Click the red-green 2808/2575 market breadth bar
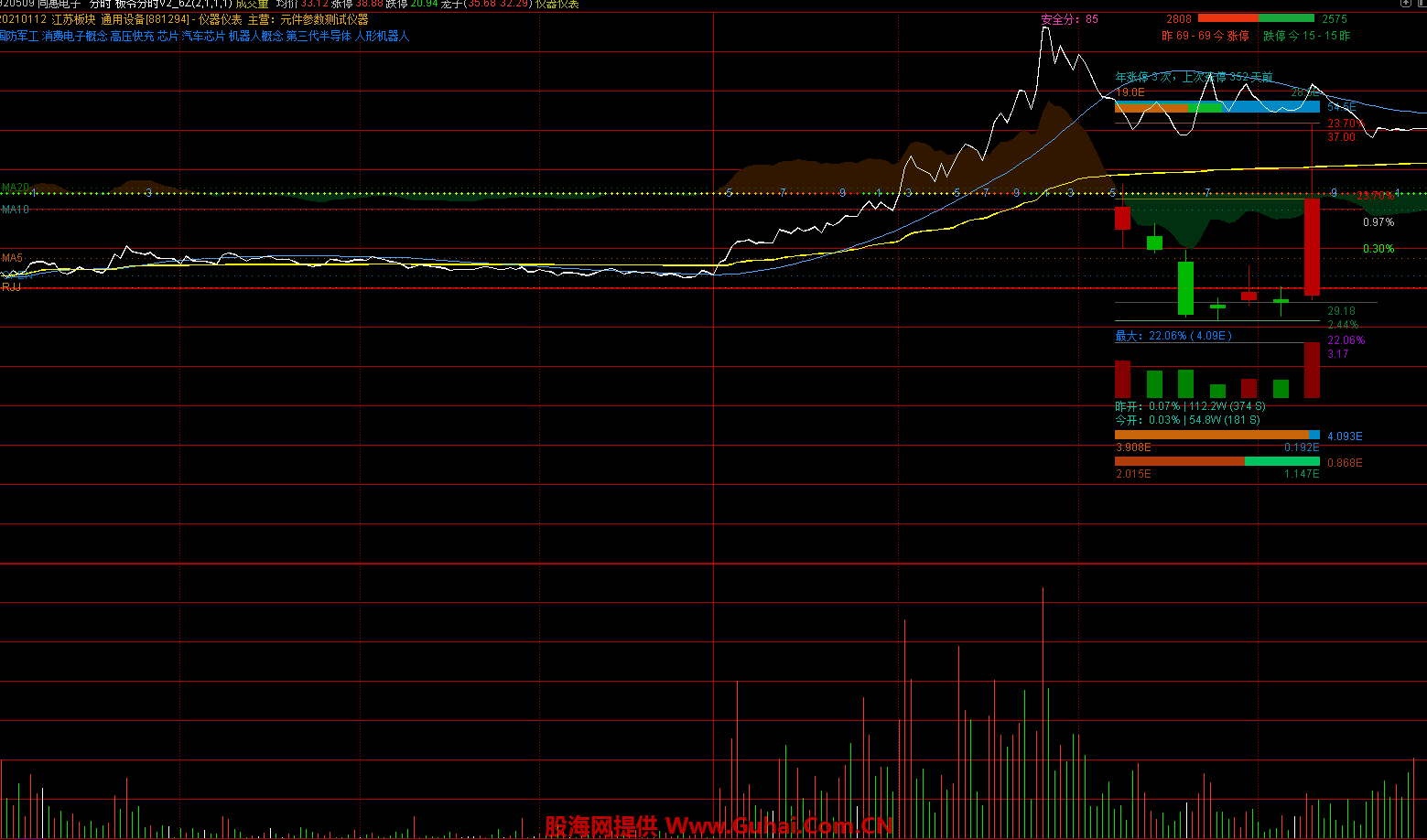Image resolution: width=1427 pixels, height=840 pixels. click(1256, 18)
